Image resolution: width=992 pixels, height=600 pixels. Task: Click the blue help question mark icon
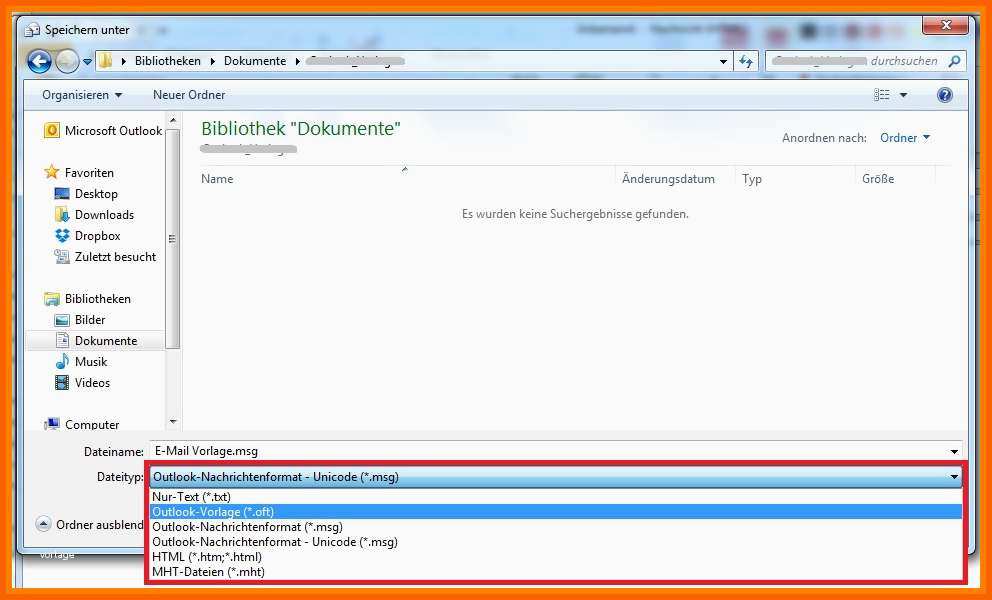pos(945,95)
